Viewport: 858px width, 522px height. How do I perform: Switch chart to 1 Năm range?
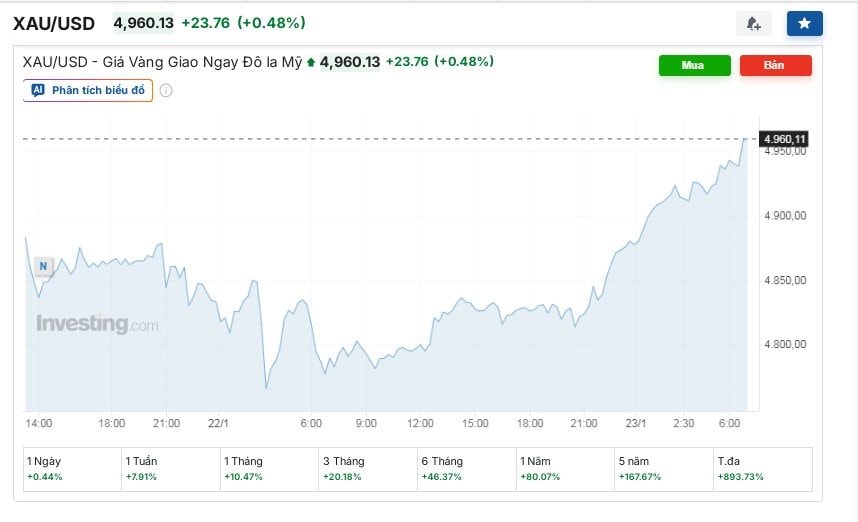point(563,468)
